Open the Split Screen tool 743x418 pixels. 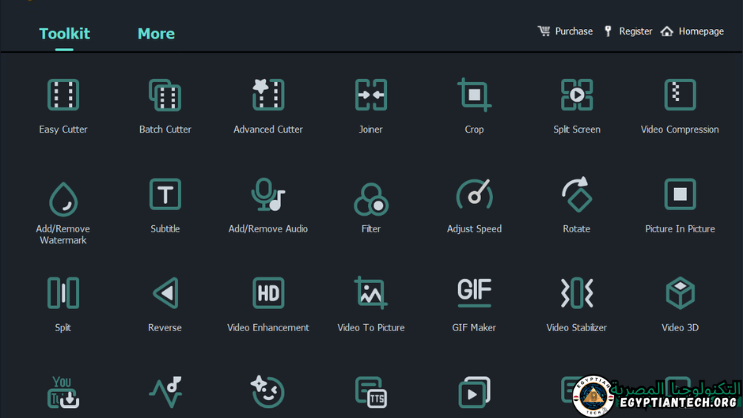click(577, 96)
